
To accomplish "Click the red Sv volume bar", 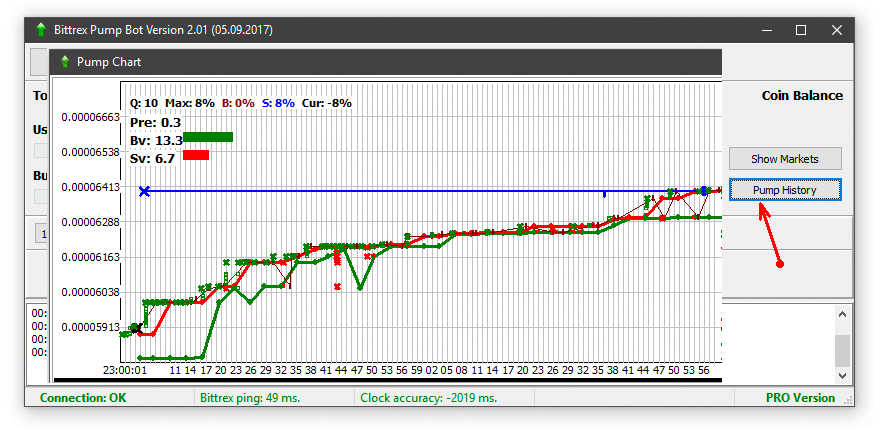I will [x=196, y=155].
